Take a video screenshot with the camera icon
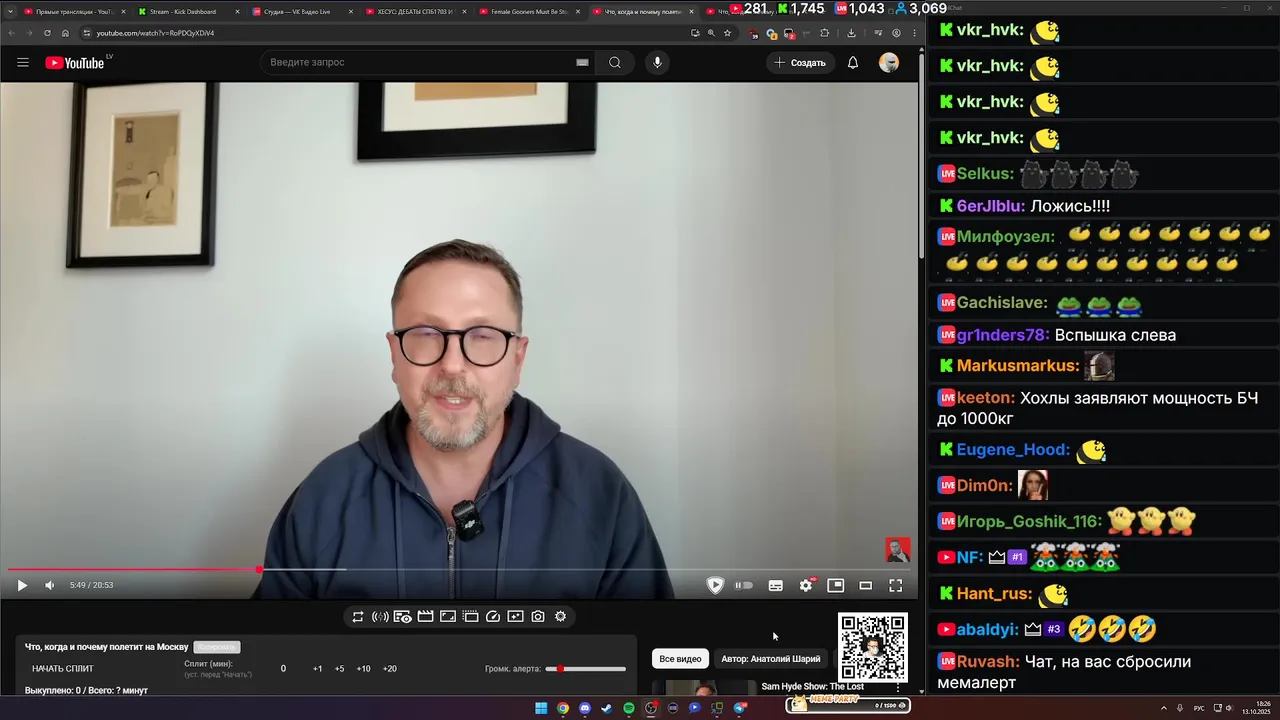The width and height of the screenshot is (1280, 720). 538,617
